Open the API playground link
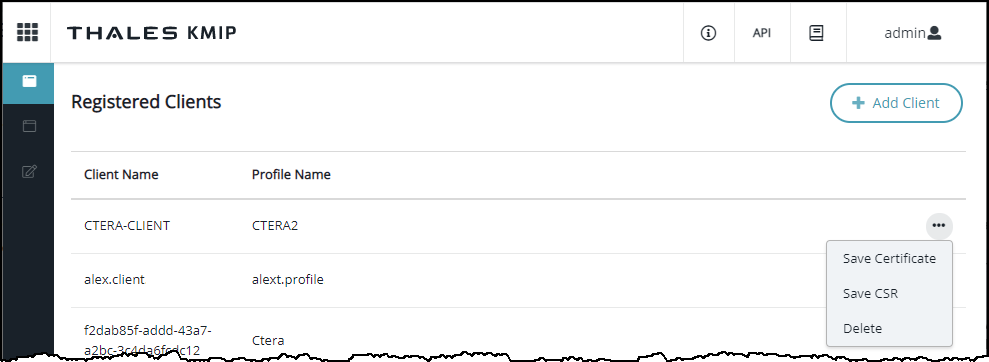This screenshot has width=989, height=362. click(761, 33)
